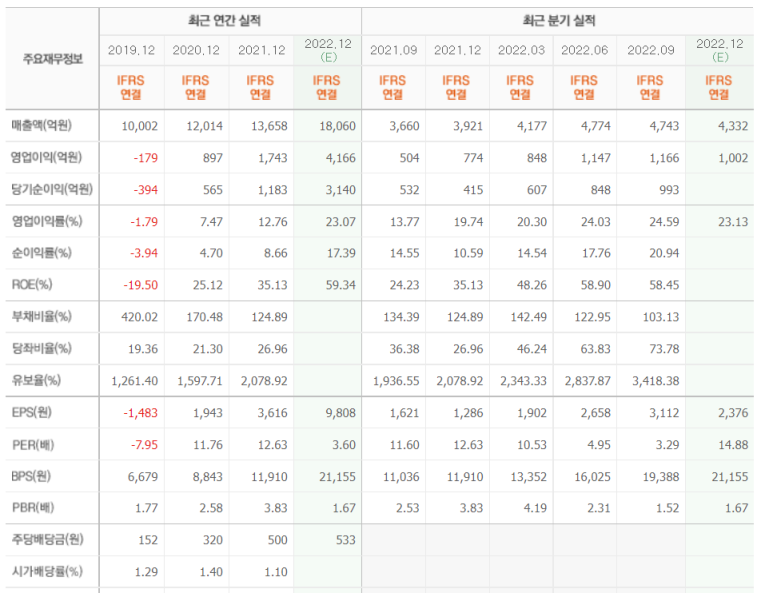The image size is (773, 593).
Task: Click the 2021.09 quarterly column header
Action: point(393,50)
